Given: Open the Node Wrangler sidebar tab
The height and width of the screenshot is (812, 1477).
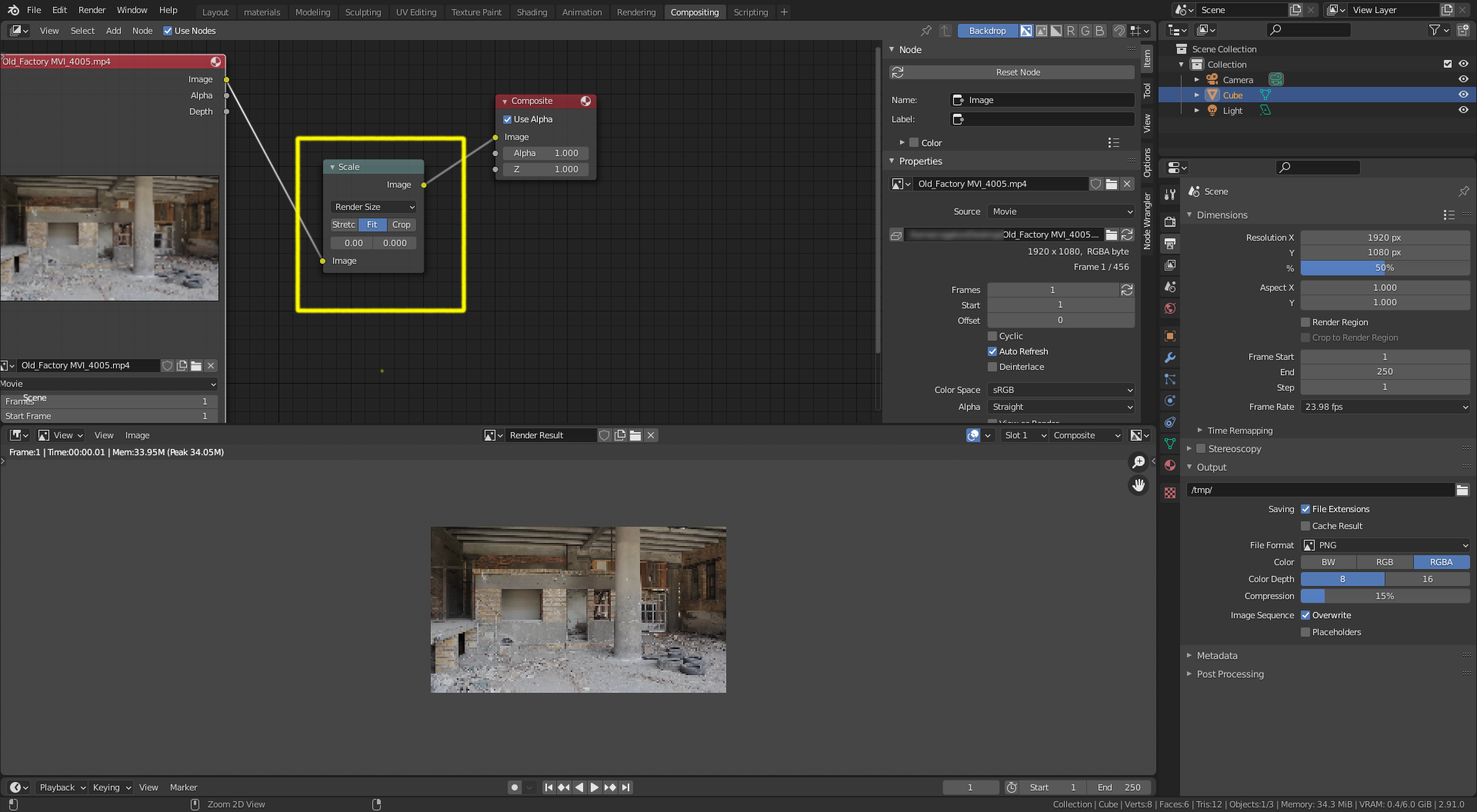Looking at the screenshot, I should tap(1147, 221).
